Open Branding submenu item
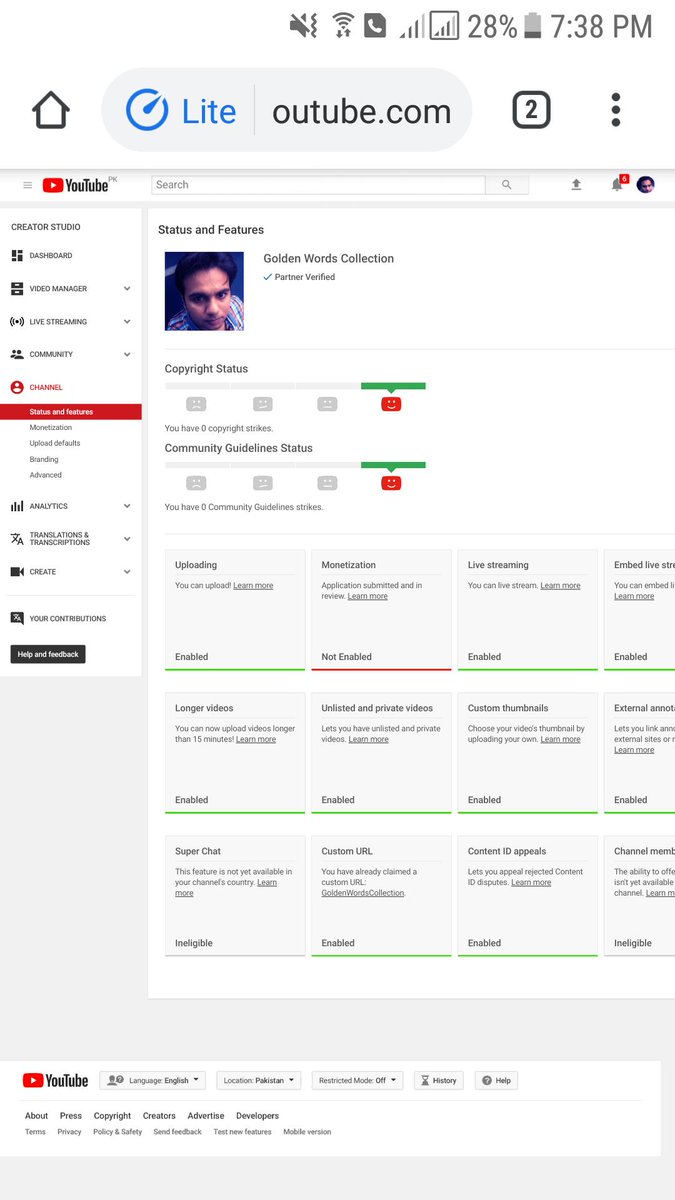 44,459
